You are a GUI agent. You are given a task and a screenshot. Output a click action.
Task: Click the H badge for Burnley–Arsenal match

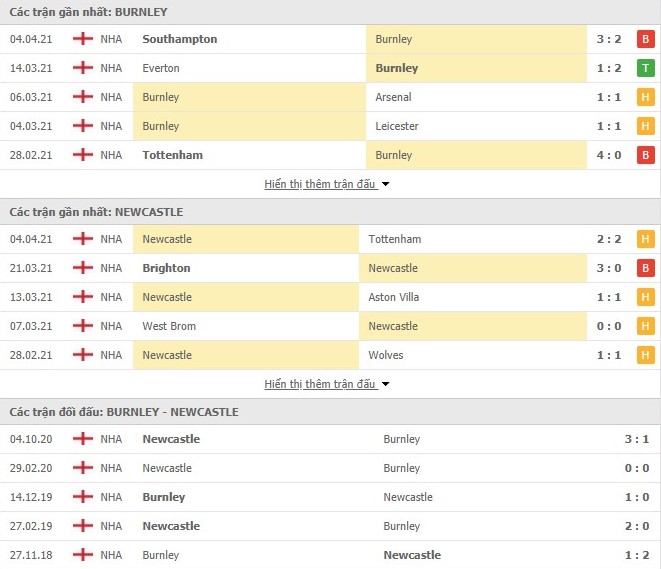coord(646,97)
